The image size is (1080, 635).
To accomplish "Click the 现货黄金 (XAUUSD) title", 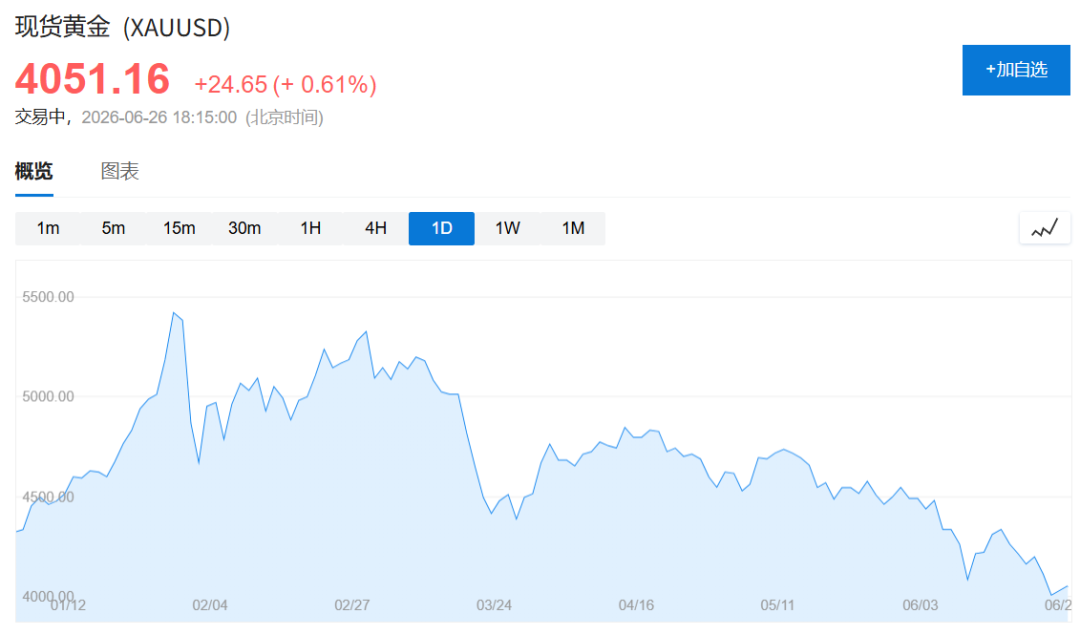I will (x=123, y=27).
